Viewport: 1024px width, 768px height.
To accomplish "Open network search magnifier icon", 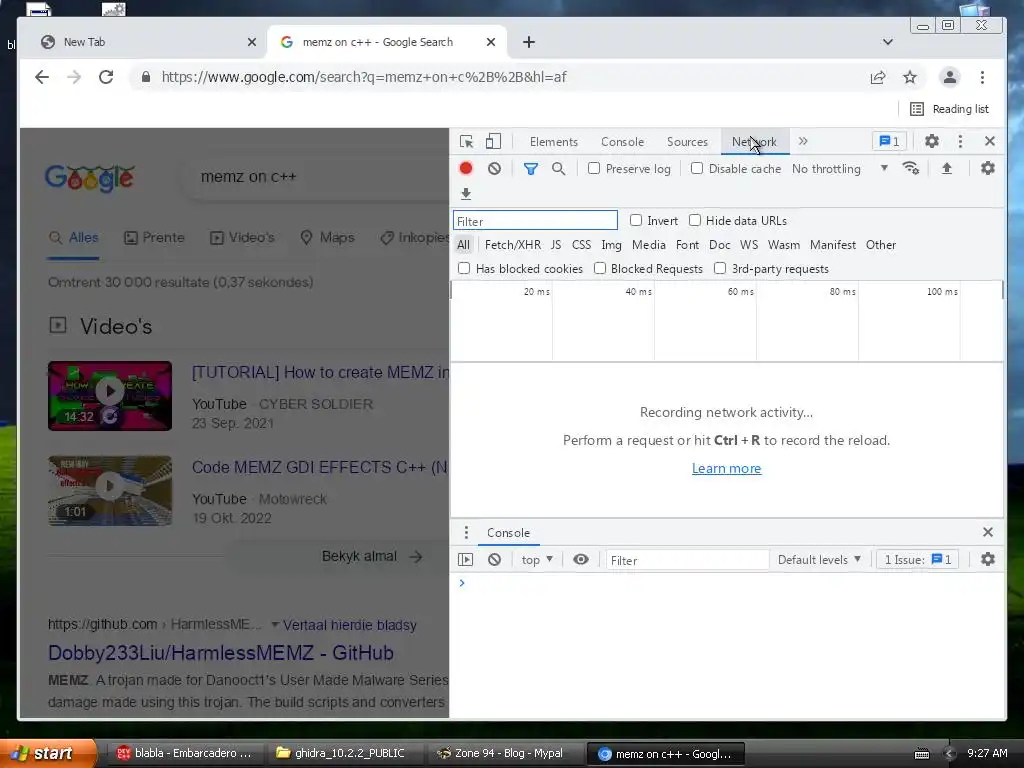I will pos(558,168).
